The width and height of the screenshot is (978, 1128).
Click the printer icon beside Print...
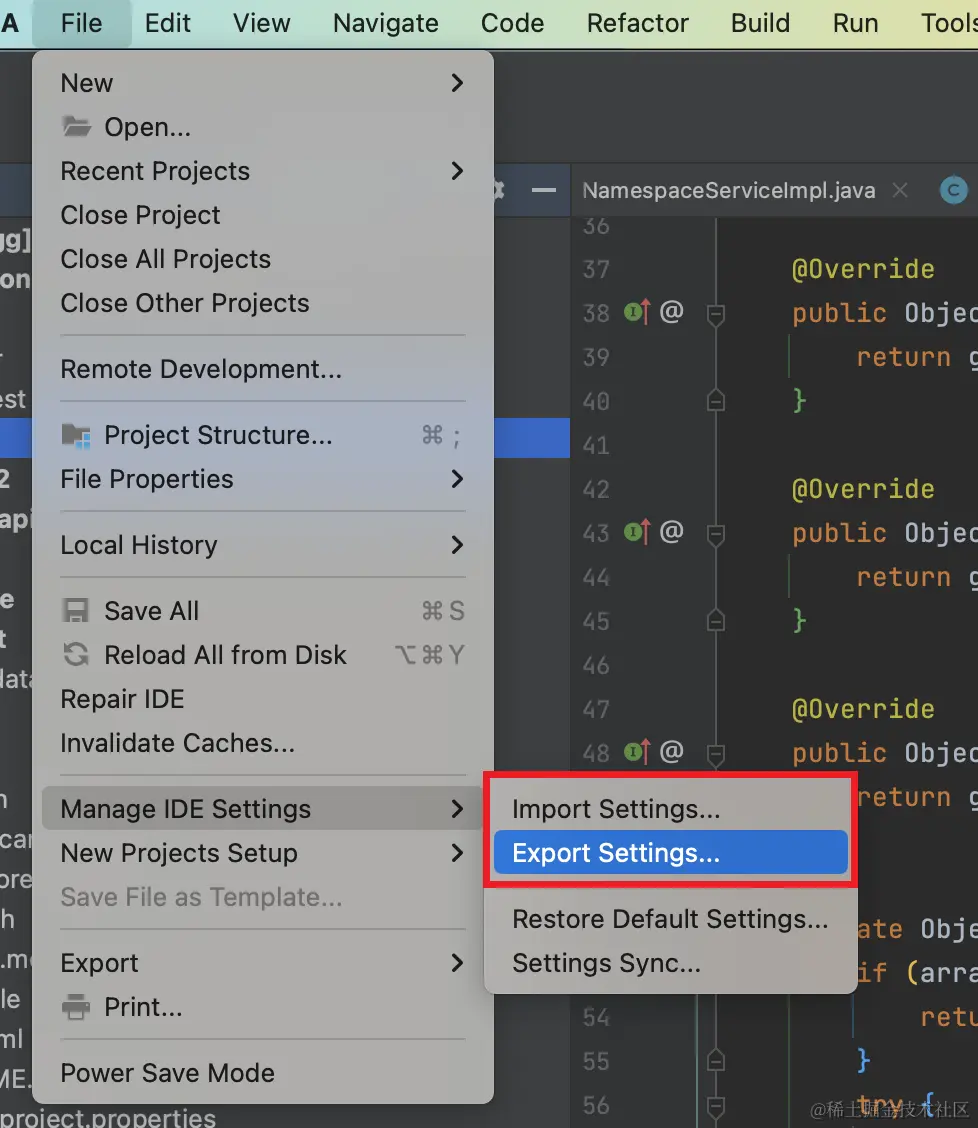(76, 1007)
